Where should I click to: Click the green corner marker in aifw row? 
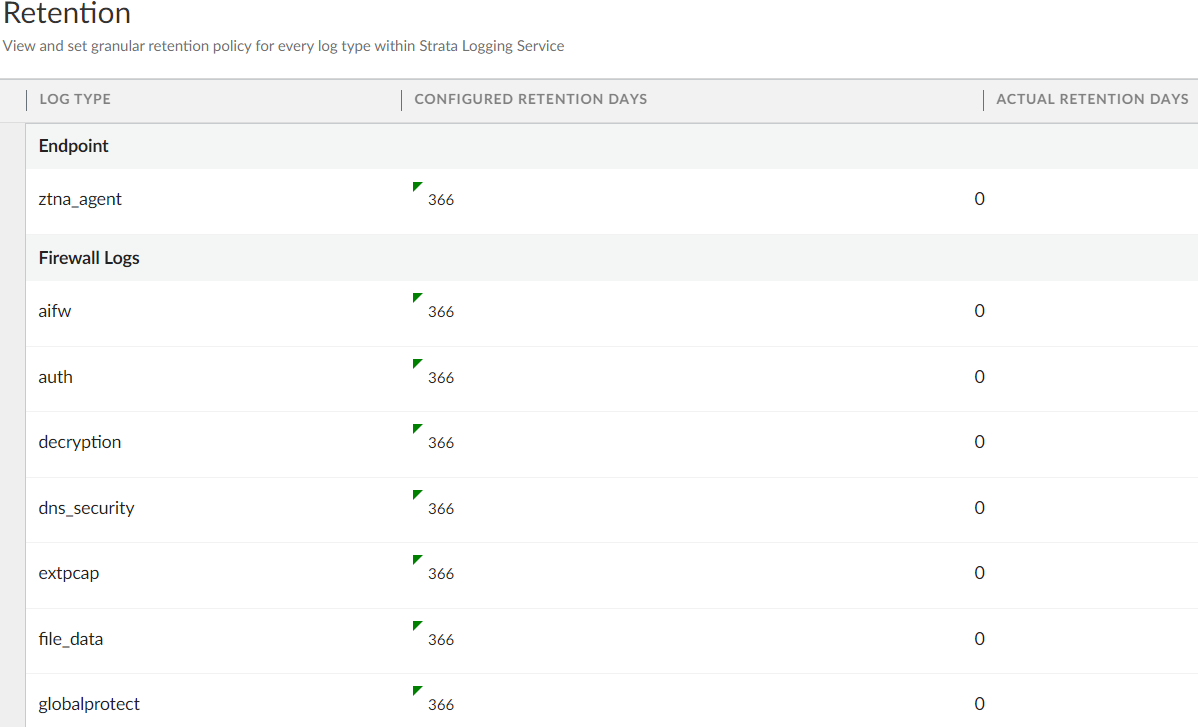(x=417, y=298)
